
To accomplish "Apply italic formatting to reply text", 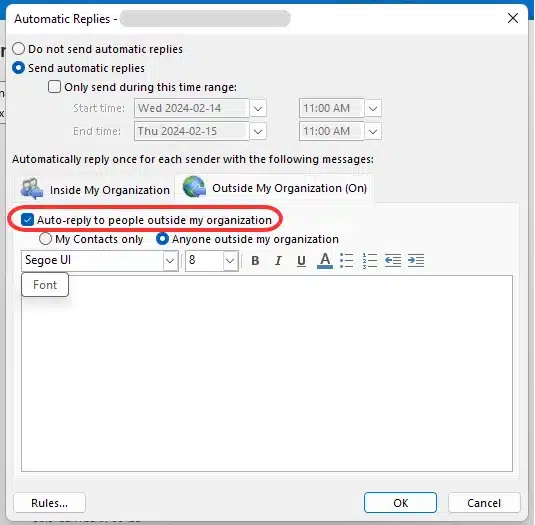I will coord(278,261).
